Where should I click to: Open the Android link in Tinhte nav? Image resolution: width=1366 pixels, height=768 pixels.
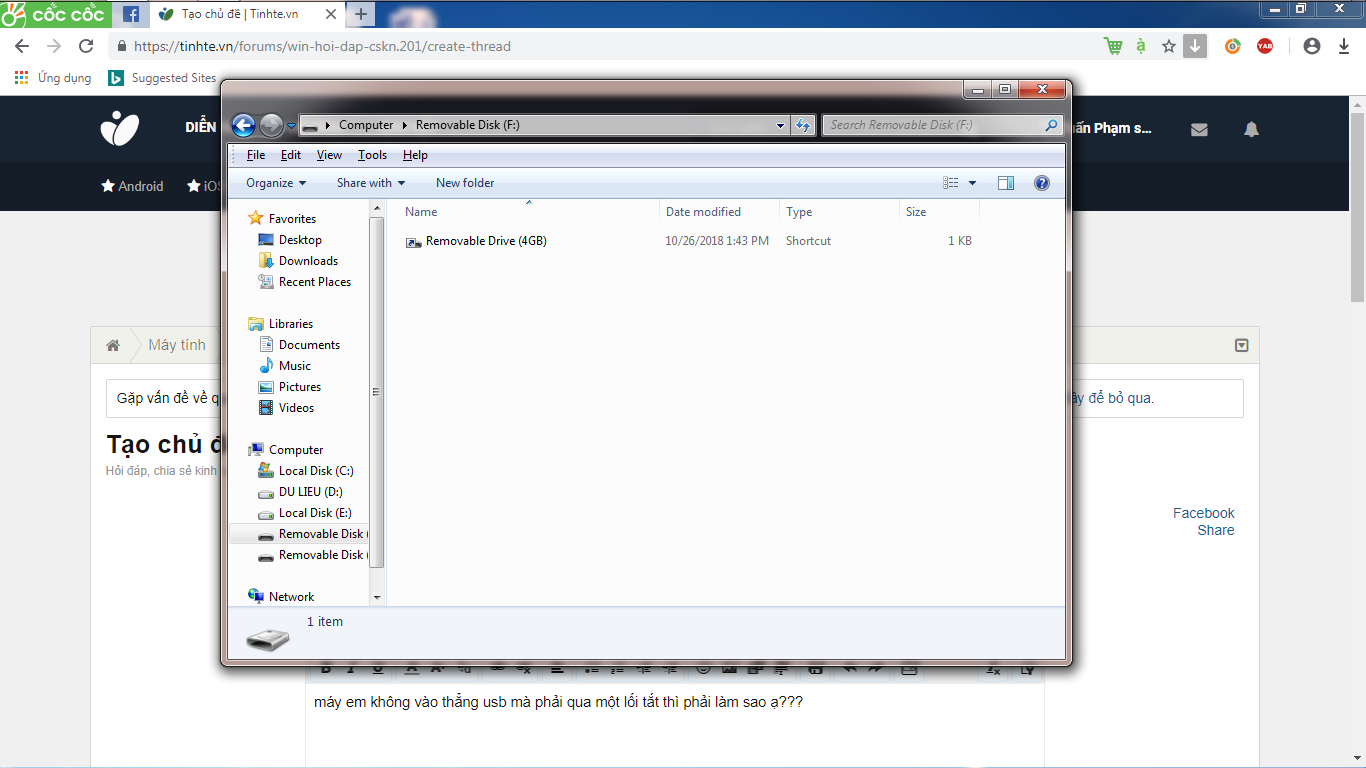[x=132, y=186]
